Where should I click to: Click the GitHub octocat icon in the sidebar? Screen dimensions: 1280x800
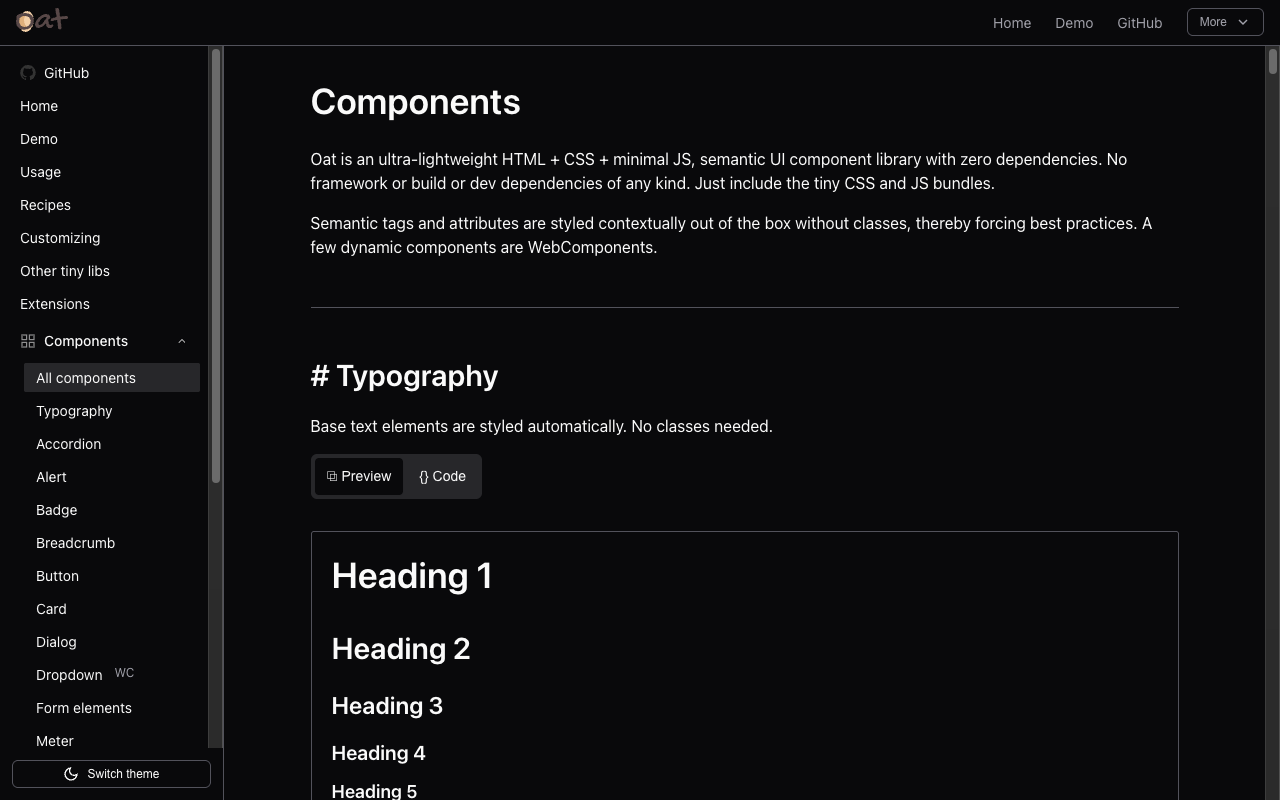coord(27,72)
